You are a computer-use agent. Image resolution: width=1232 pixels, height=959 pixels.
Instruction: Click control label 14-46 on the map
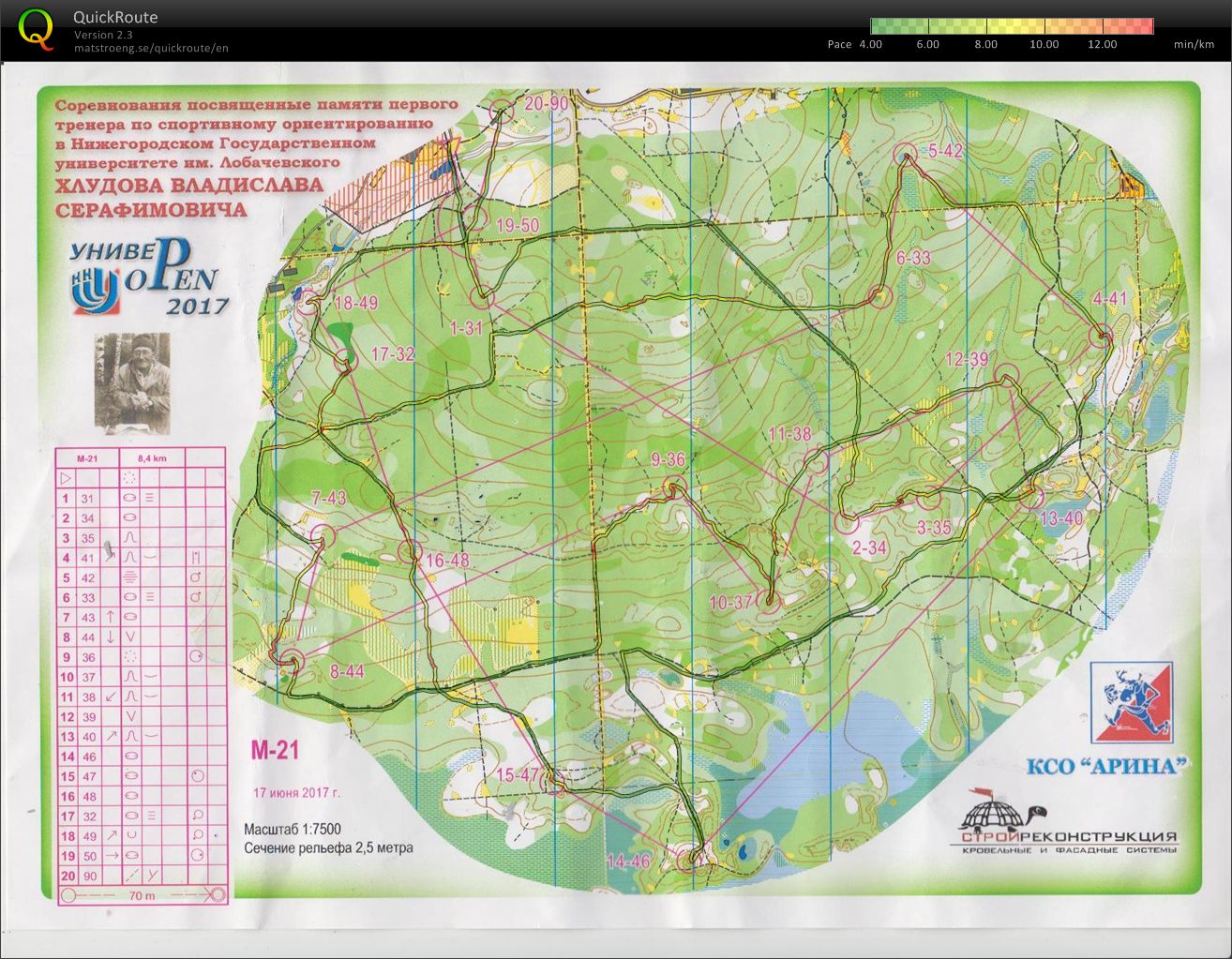click(x=628, y=862)
